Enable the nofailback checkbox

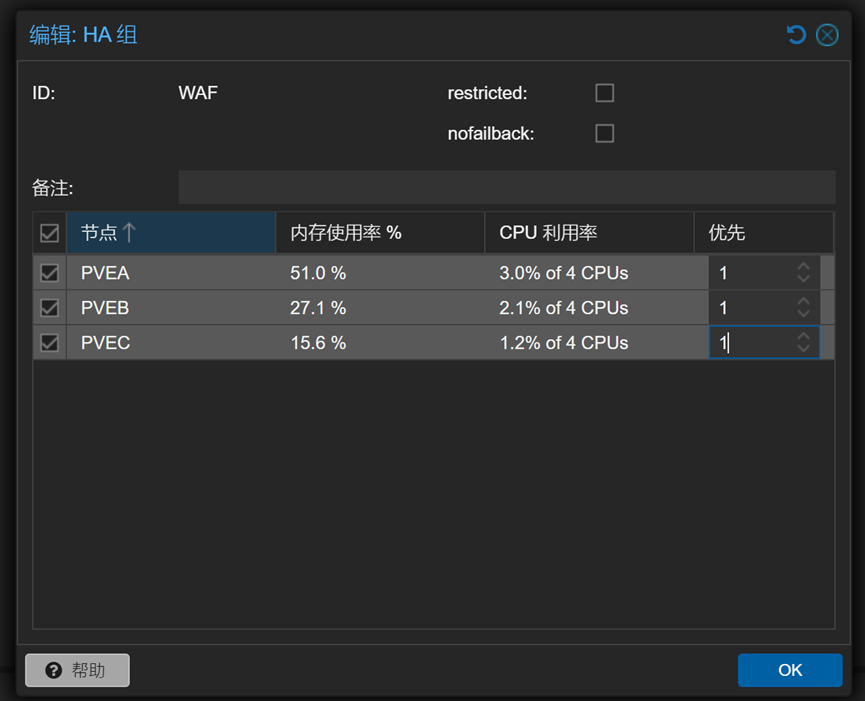click(x=605, y=133)
